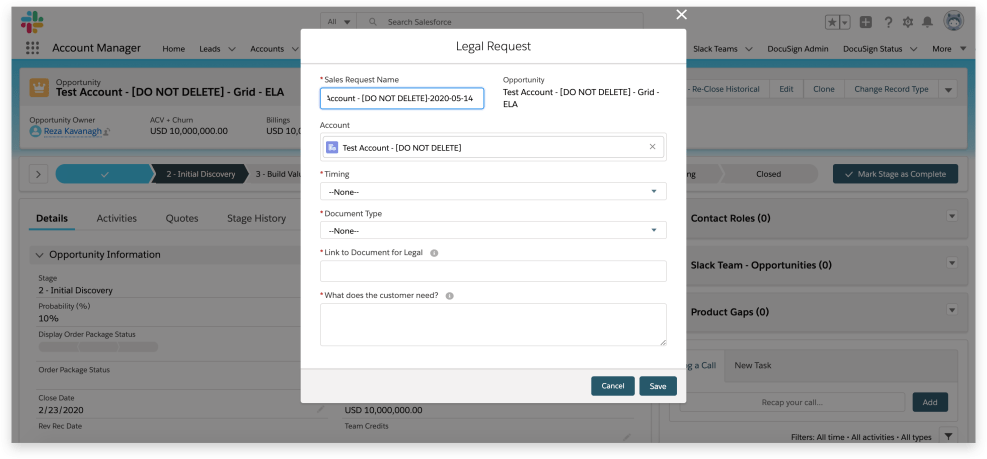Select the 2 - Initial Discovery stage

[200, 174]
